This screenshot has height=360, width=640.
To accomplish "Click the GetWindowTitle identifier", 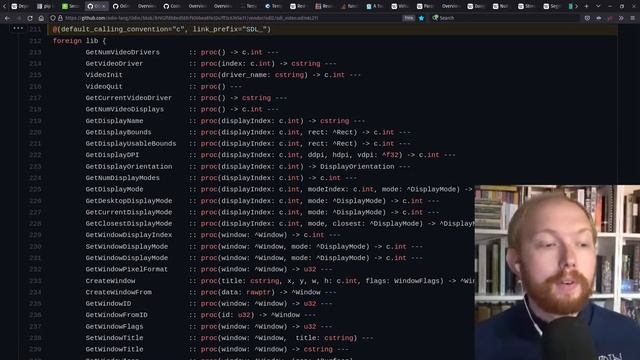I will [x=114, y=349].
